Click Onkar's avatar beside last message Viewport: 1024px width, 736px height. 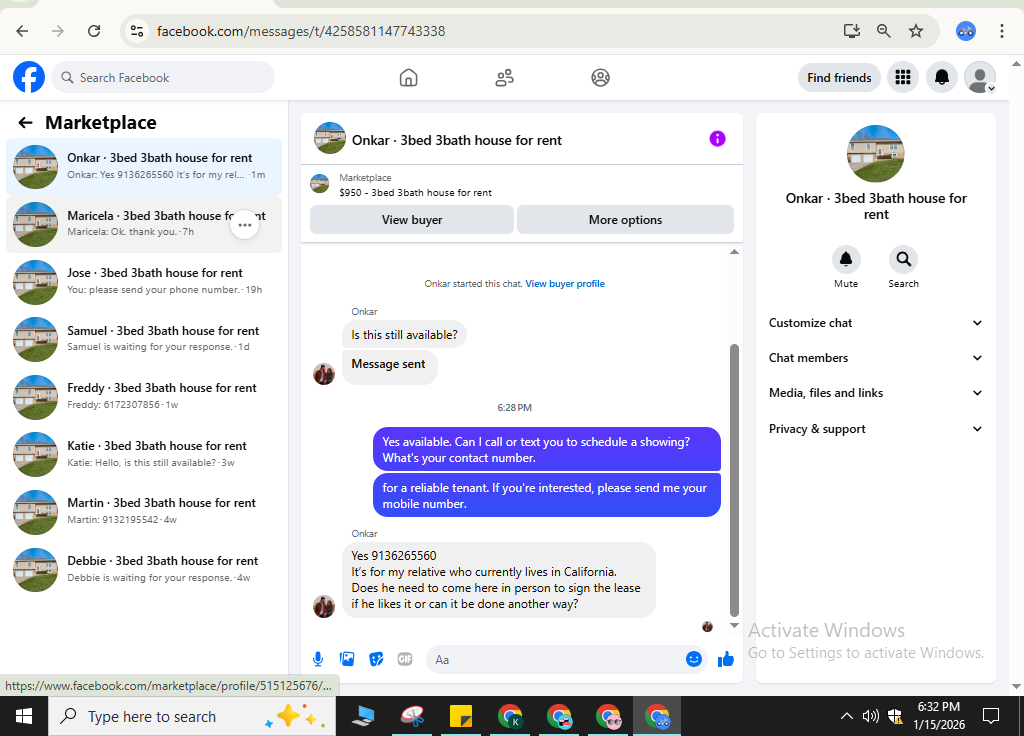click(324, 607)
